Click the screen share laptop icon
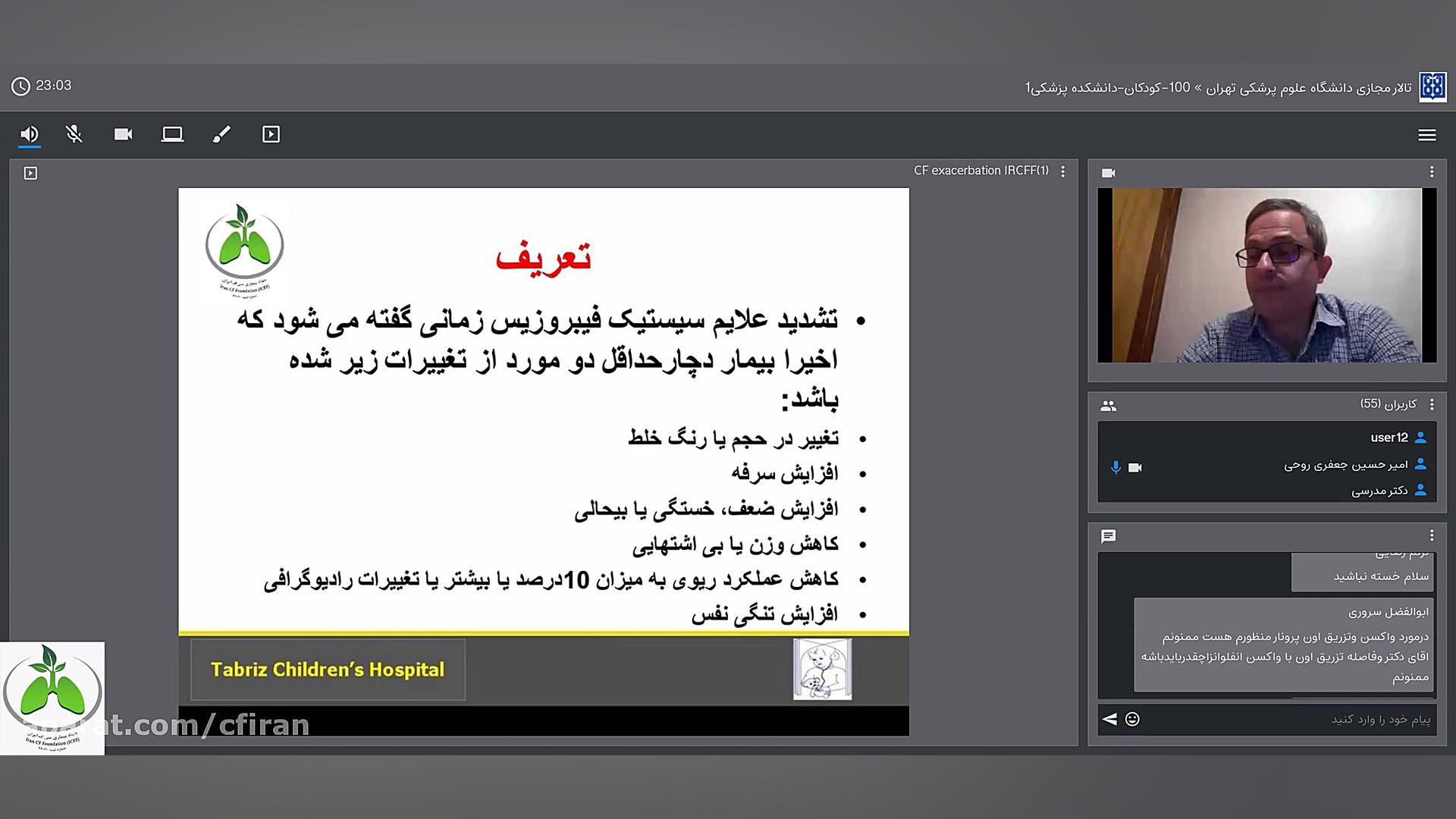1456x819 pixels. [172, 135]
